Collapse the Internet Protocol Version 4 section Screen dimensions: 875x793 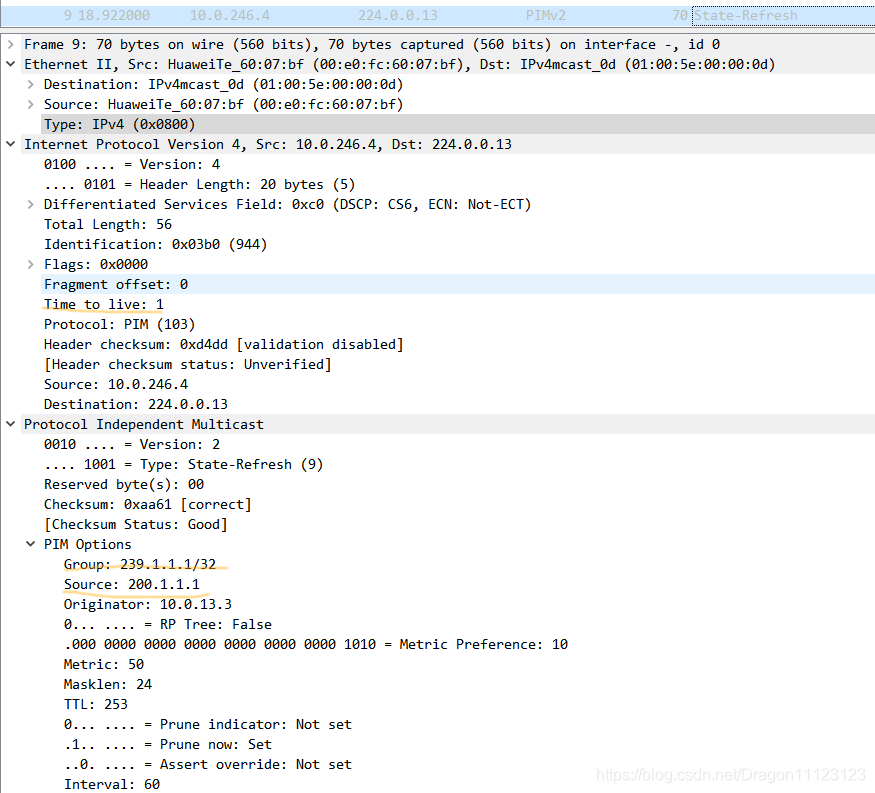point(11,144)
